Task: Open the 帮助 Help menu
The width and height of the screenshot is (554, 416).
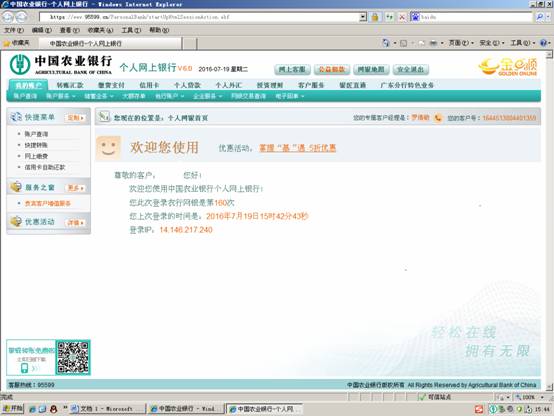Action: coord(159,30)
